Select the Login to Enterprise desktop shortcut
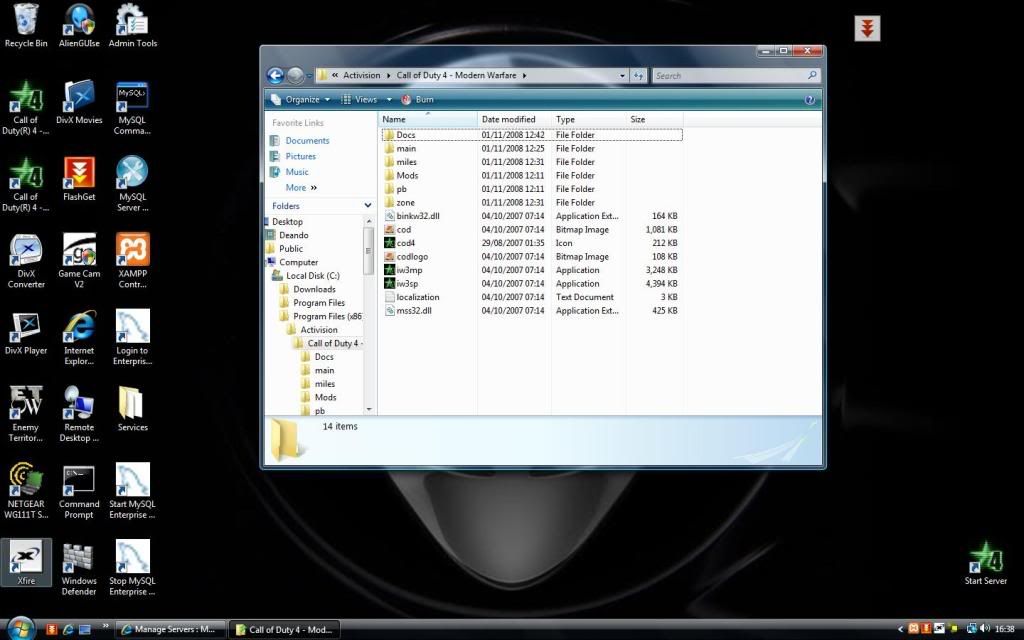The height and width of the screenshot is (640, 1024). (x=133, y=338)
